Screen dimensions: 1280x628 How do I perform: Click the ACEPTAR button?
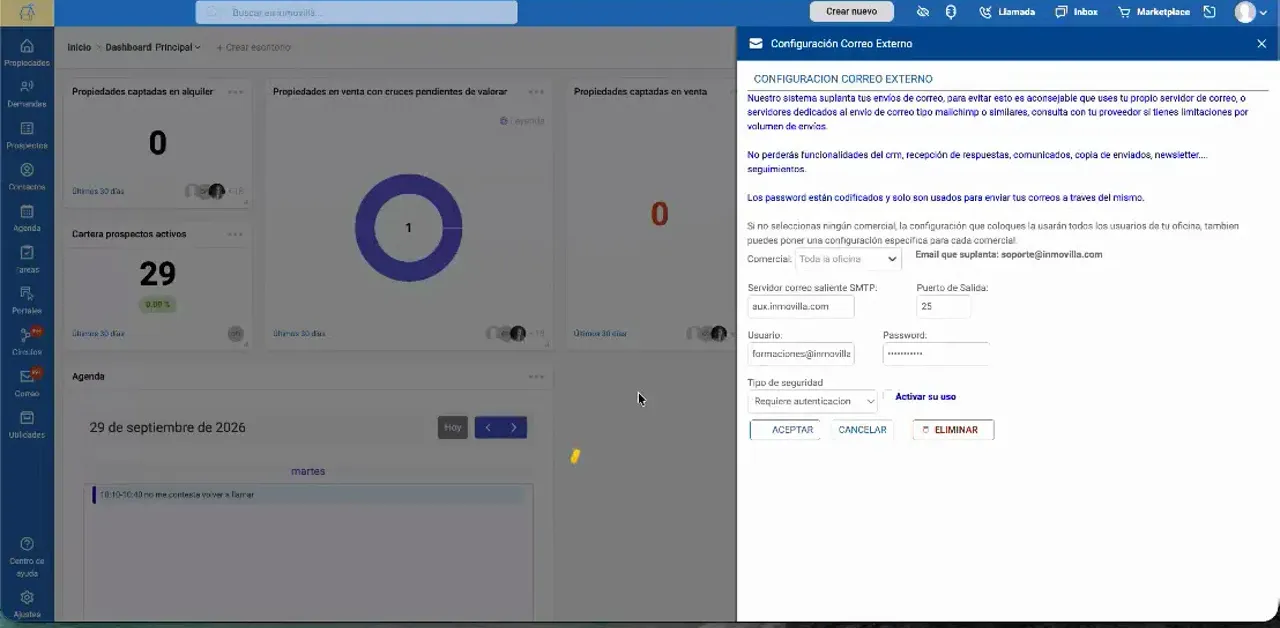[785, 430]
